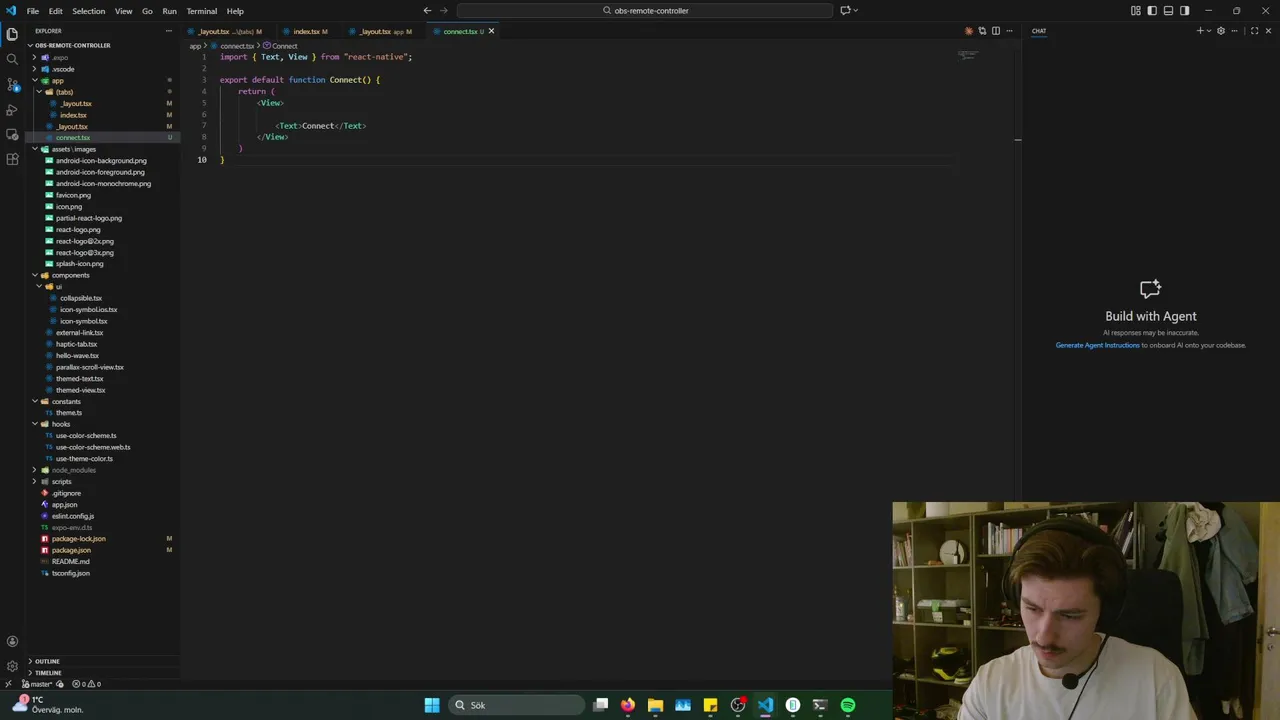Click the Generate Agent Instructions link

1097,345
